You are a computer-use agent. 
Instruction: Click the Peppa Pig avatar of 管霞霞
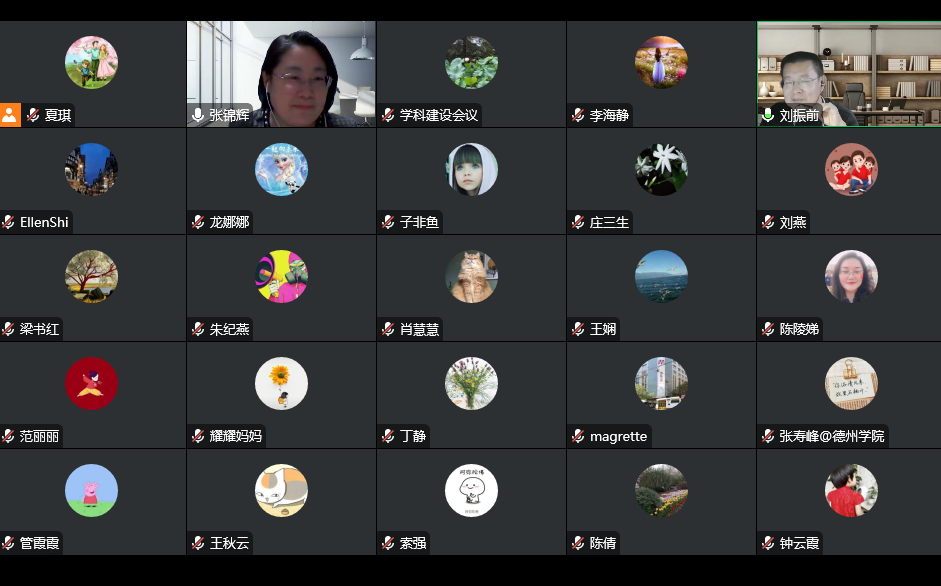click(x=91, y=491)
